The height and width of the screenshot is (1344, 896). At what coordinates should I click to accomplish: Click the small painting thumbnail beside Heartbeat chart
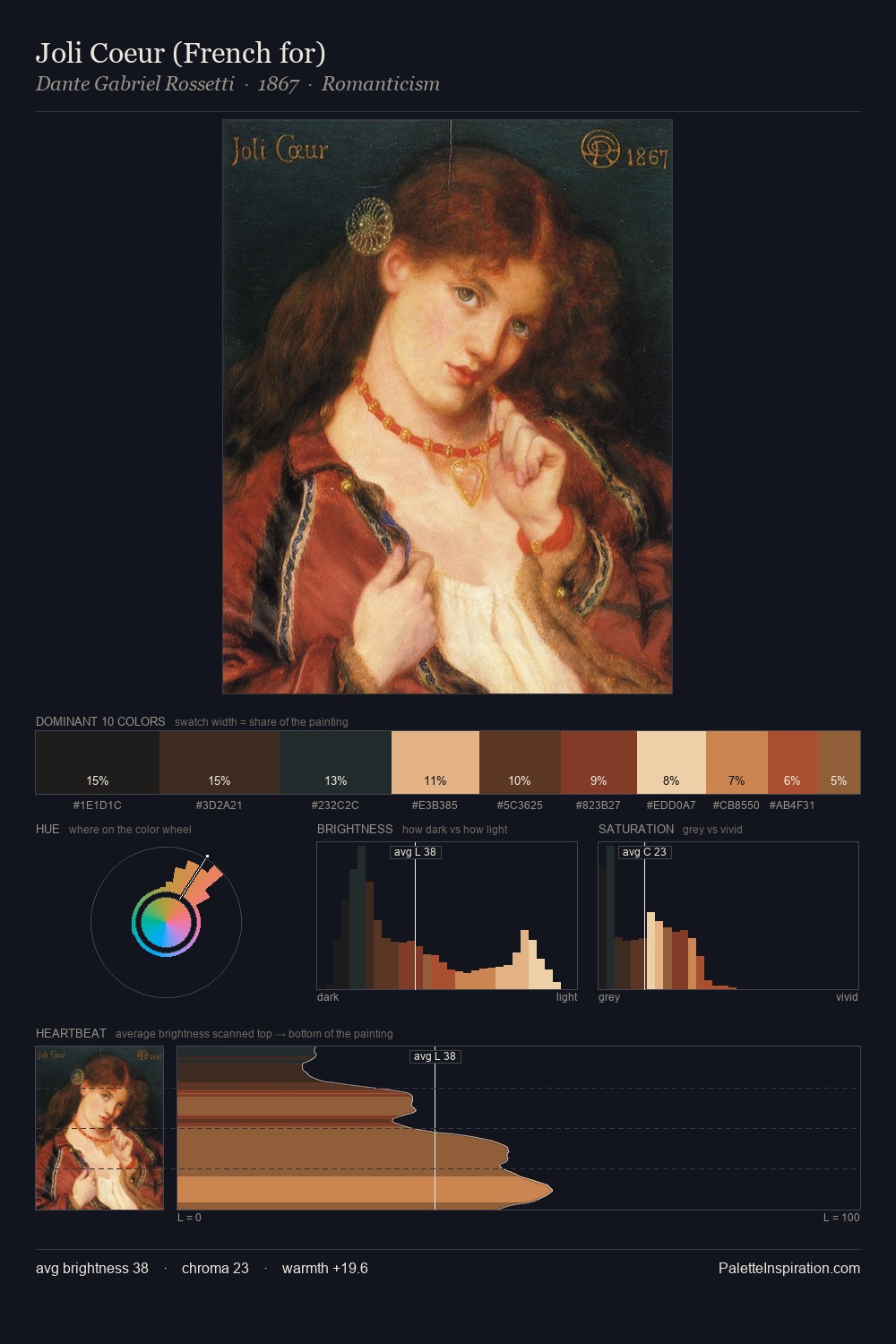[x=99, y=1128]
